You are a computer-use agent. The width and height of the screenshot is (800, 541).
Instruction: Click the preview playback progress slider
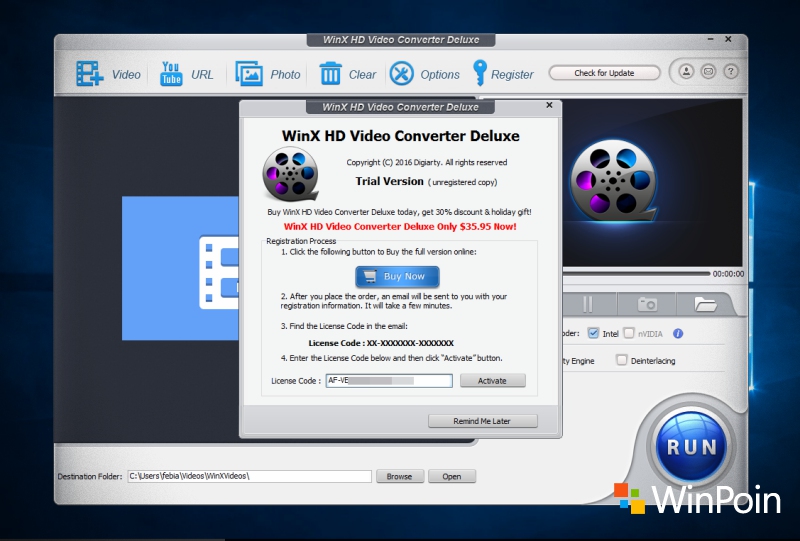636,274
